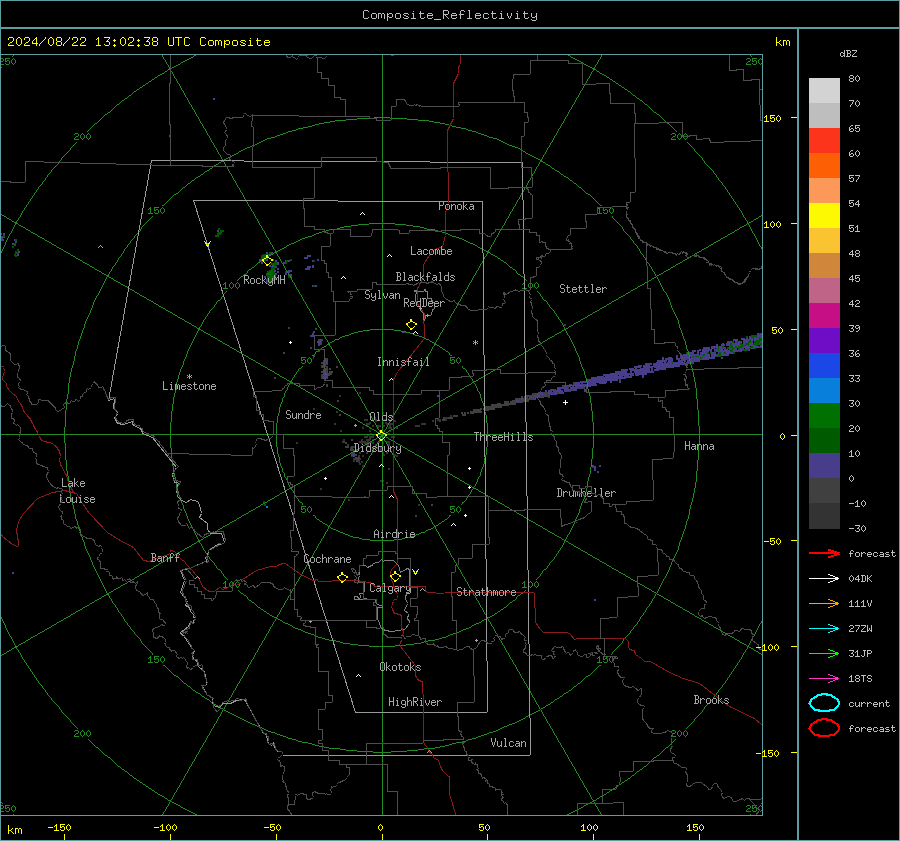Click the 'Composite_Reflectivity' title
Image resolution: width=900 pixels, height=841 pixels.
pos(449,15)
